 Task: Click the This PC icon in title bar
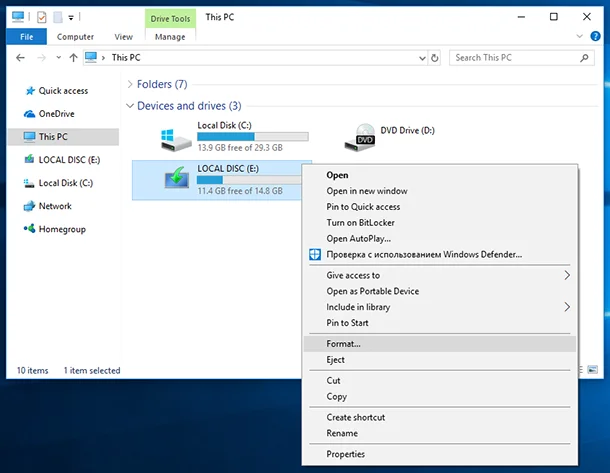(18, 17)
